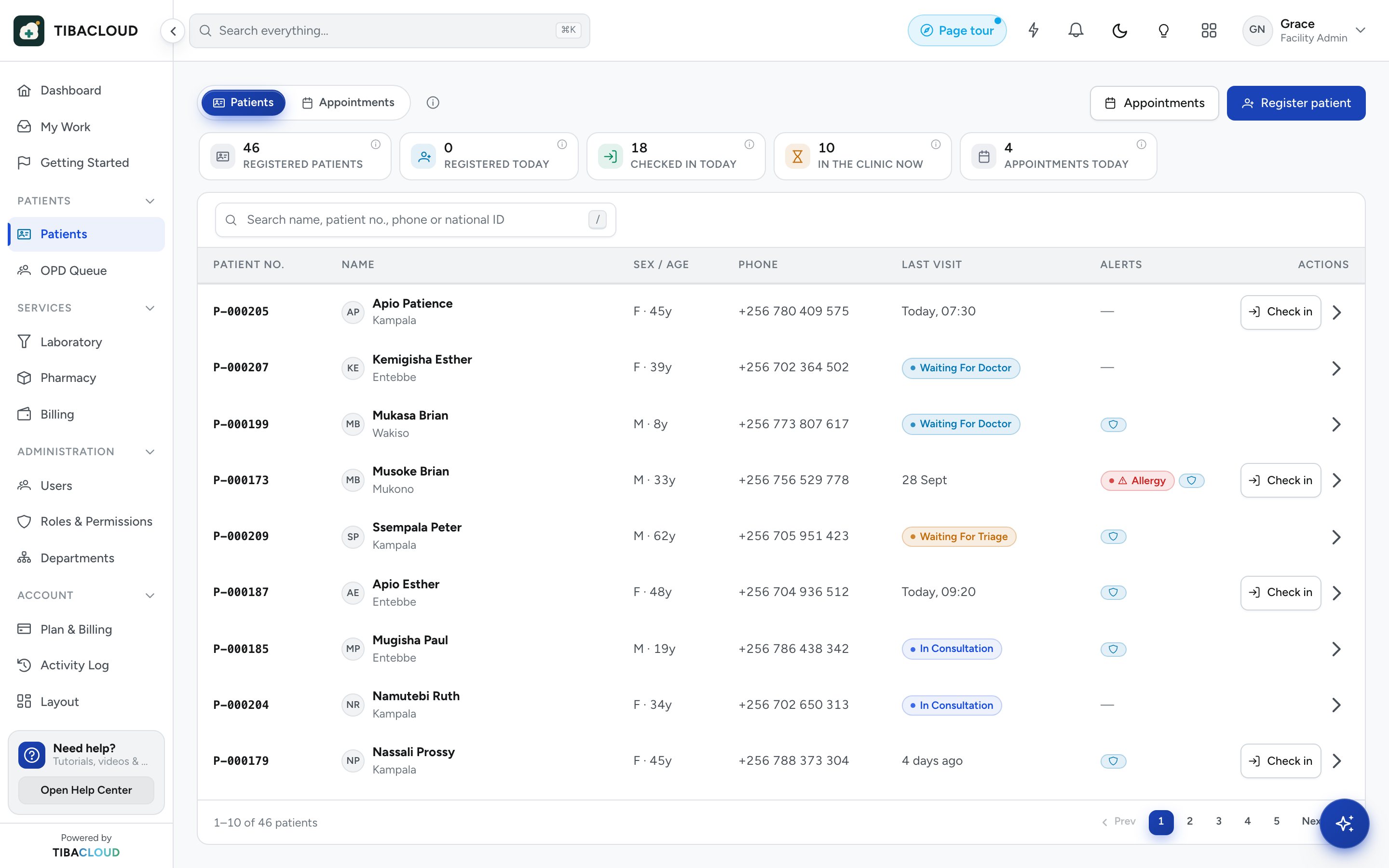Open the apps grid icon in header

coord(1209,30)
